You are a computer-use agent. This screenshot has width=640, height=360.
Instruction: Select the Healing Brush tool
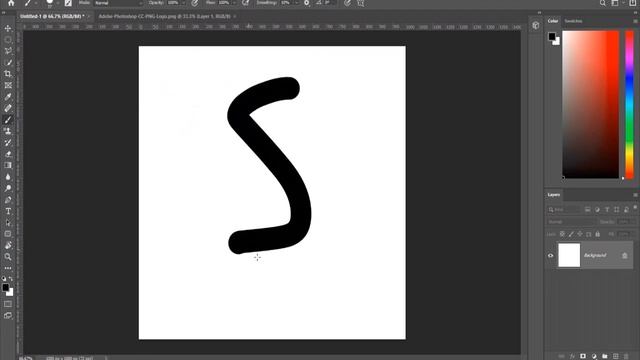point(8,108)
